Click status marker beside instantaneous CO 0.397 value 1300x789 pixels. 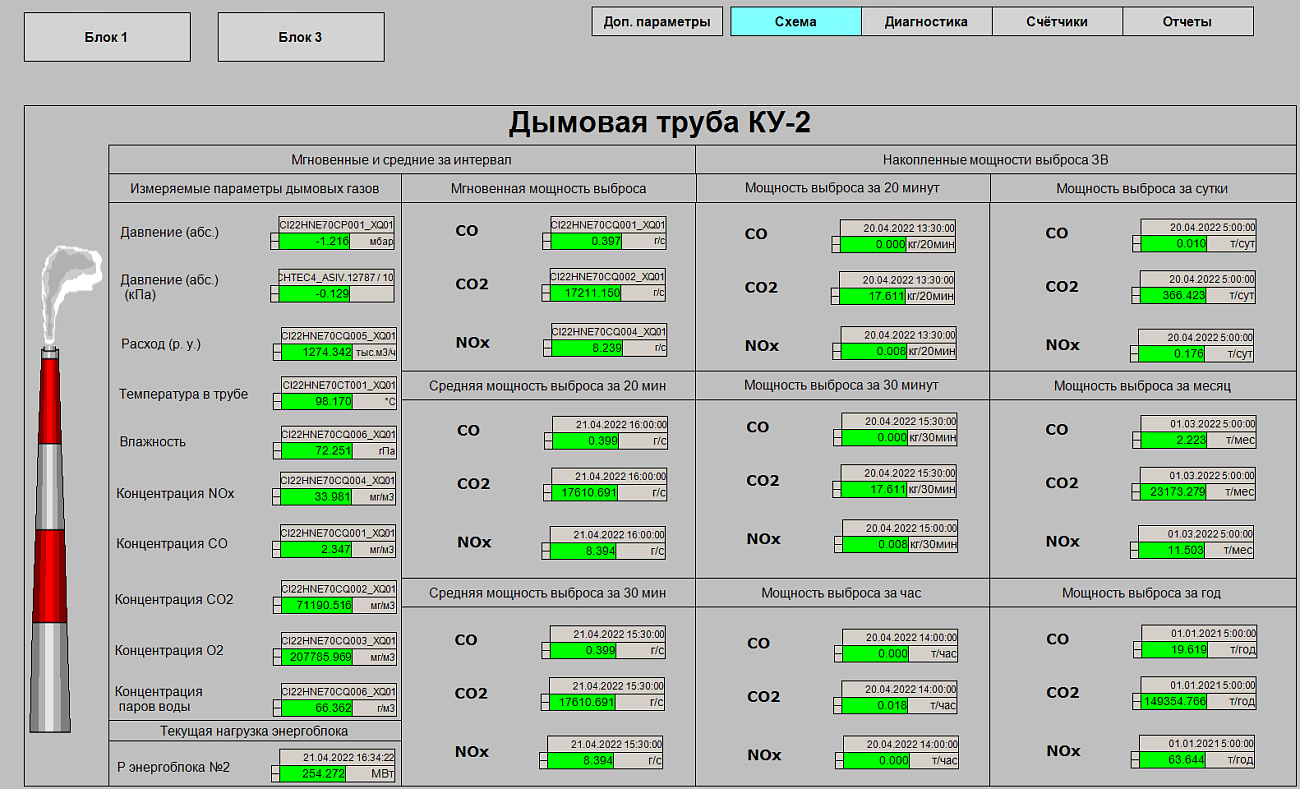(x=546, y=241)
